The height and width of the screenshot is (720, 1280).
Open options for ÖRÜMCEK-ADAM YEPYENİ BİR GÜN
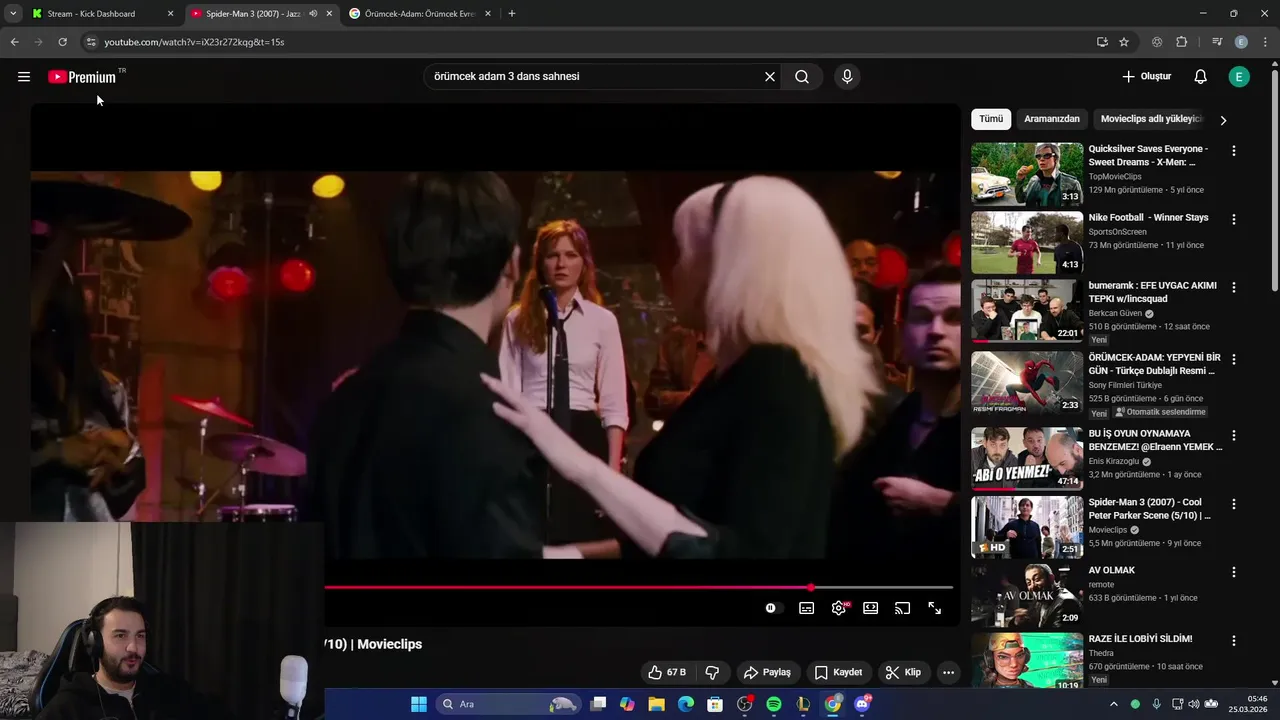pyautogui.click(x=1233, y=359)
